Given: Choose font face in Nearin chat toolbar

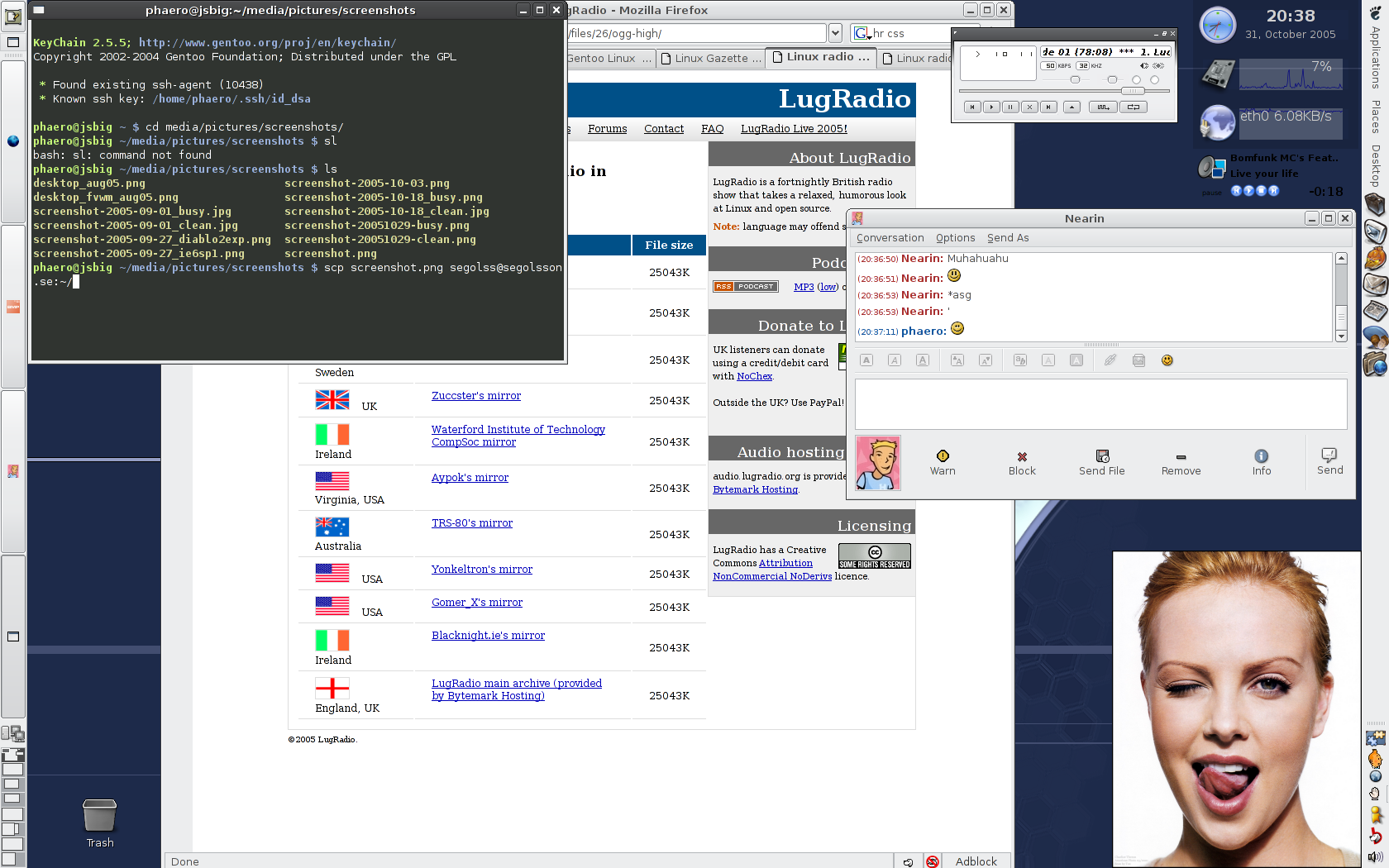Looking at the screenshot, I should tap(1020, 360).
